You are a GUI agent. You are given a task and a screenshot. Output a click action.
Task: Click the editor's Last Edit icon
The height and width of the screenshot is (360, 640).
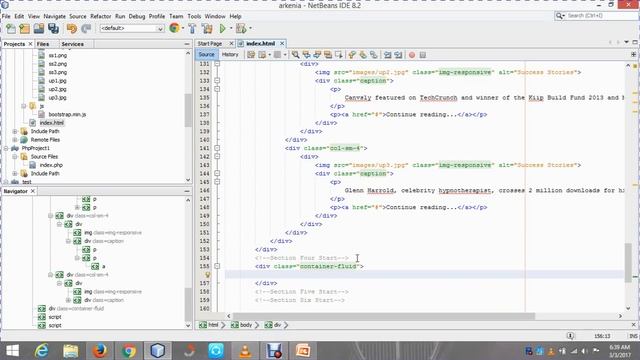click(251, 55)
